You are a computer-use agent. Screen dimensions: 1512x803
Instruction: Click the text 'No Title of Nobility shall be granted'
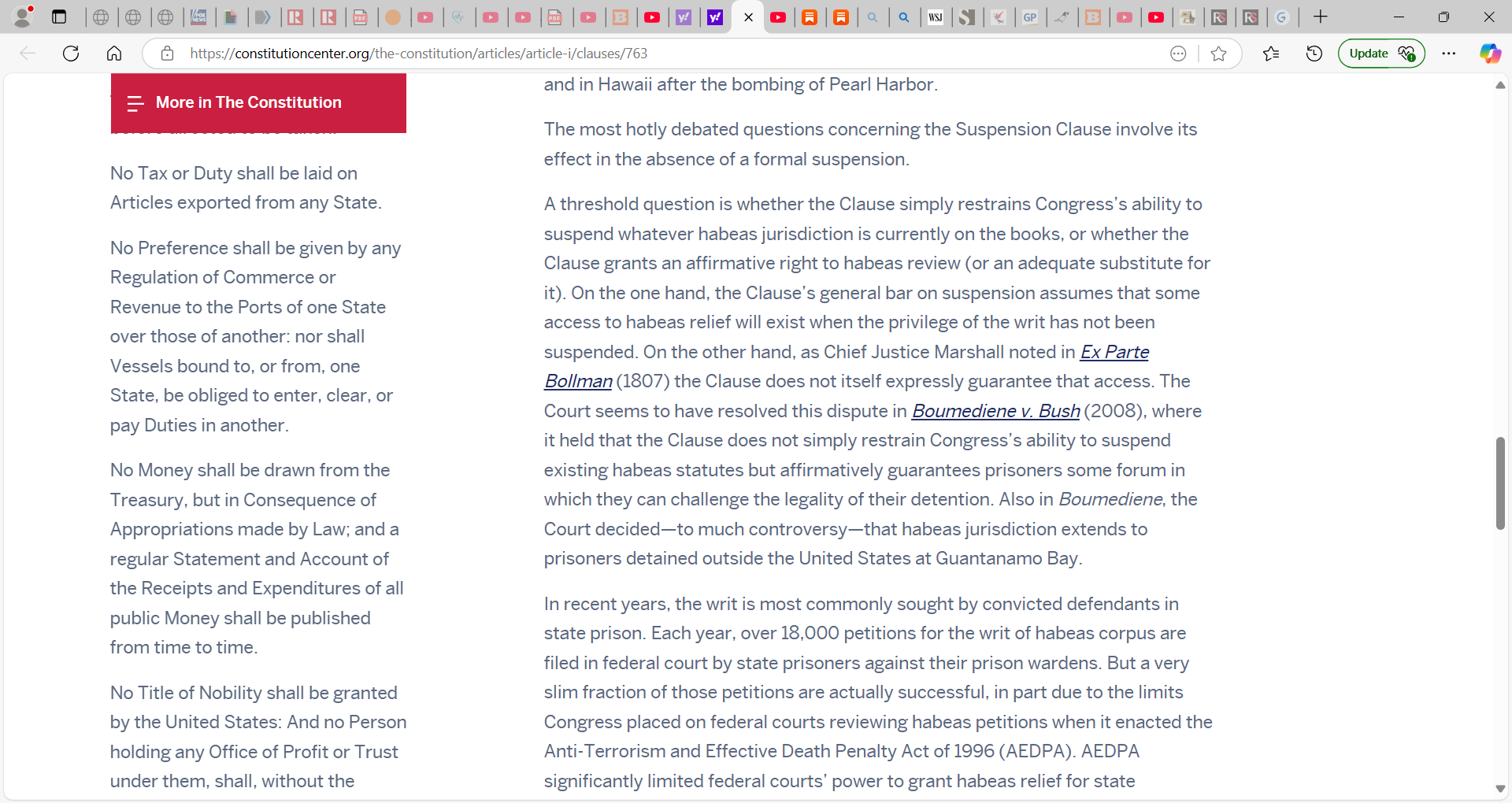254,693
